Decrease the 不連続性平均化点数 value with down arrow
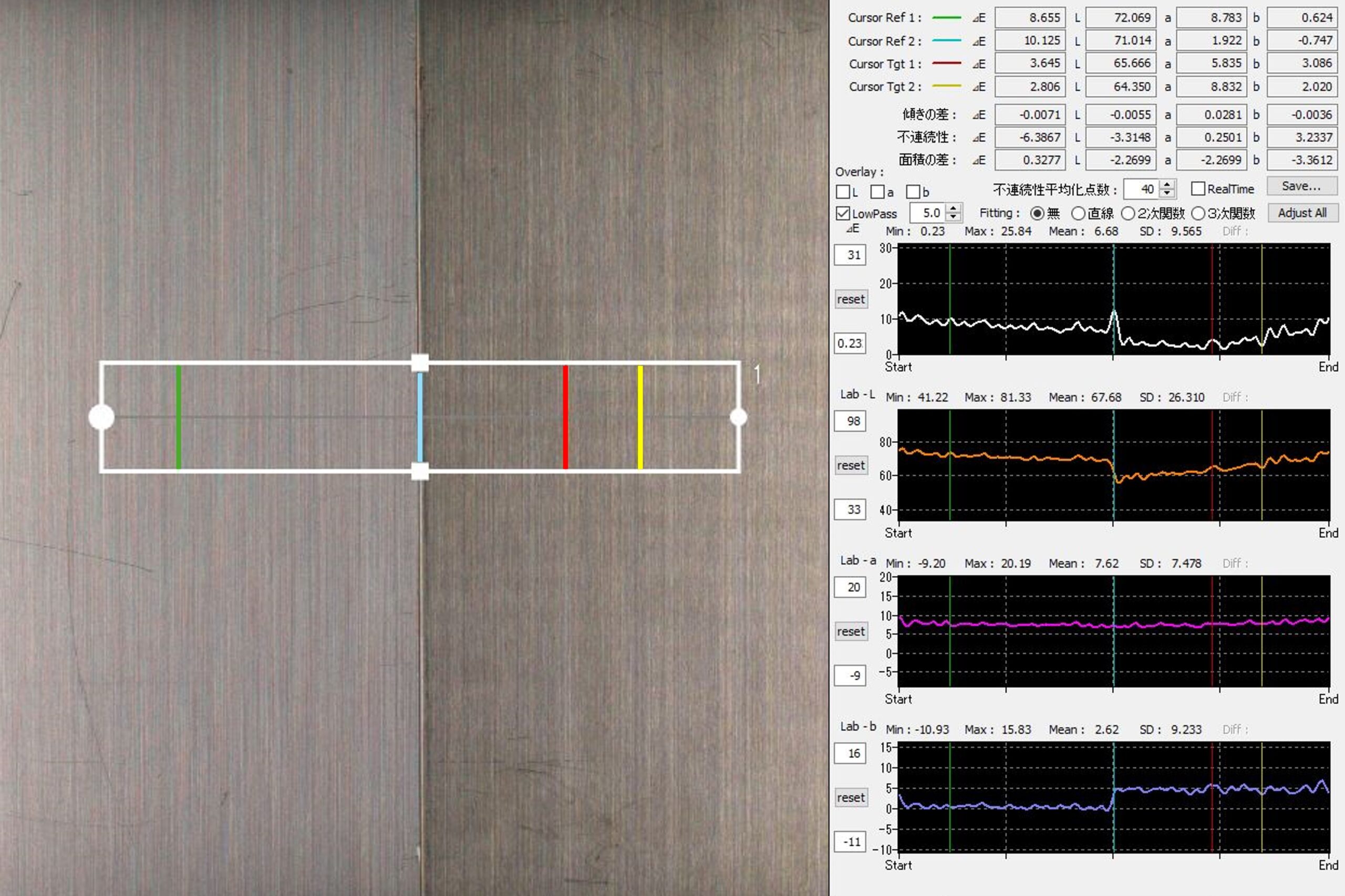Viewport: 1345px width, 896px height. pyautogui.click(x=1168, y=194)
